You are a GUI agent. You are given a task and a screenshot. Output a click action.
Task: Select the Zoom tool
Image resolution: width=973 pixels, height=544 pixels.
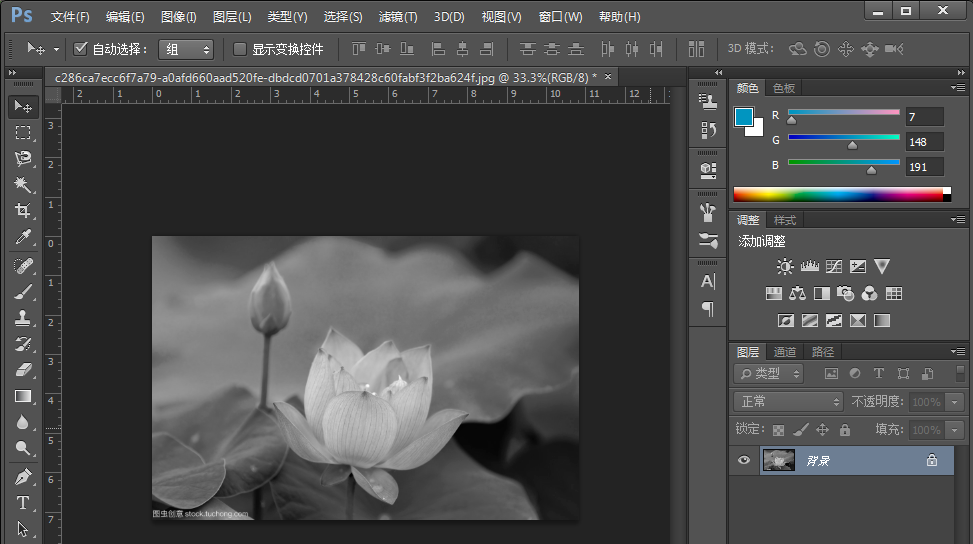click(x=22, y=448)
